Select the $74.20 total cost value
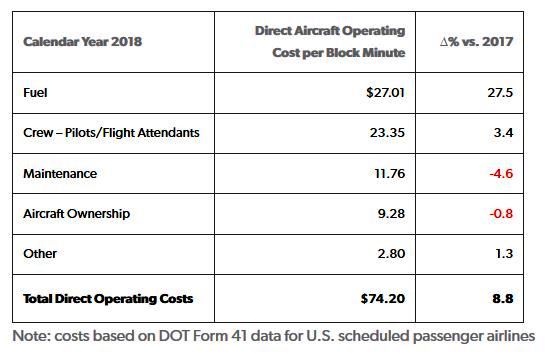The width and height of the screenshot is (546, 363). coord(383,299)
